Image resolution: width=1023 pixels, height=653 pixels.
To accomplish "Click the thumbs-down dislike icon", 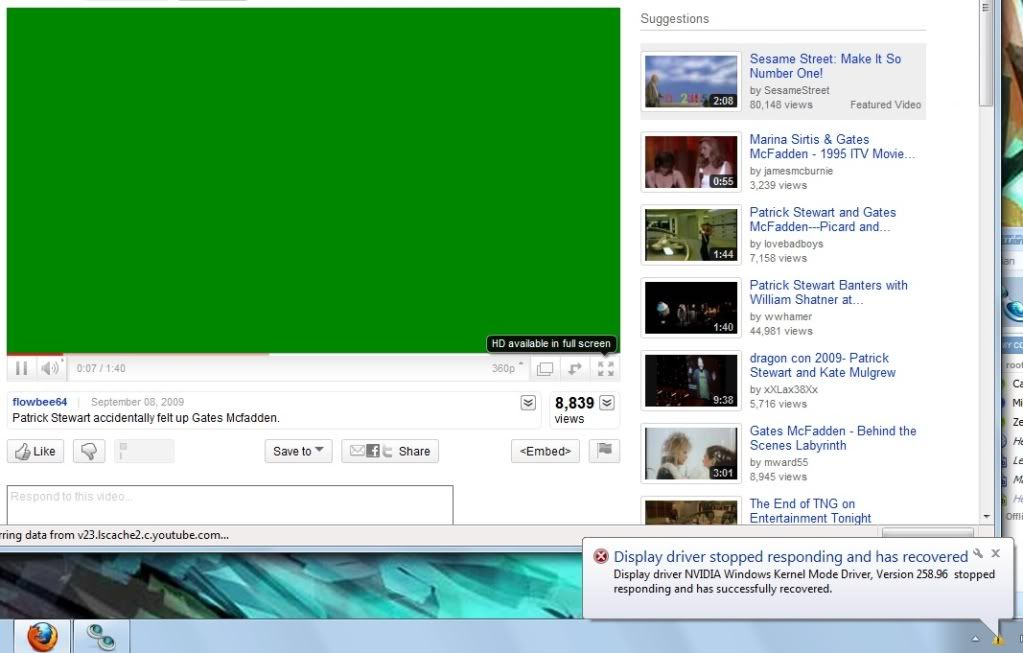I will coord(89,451).
